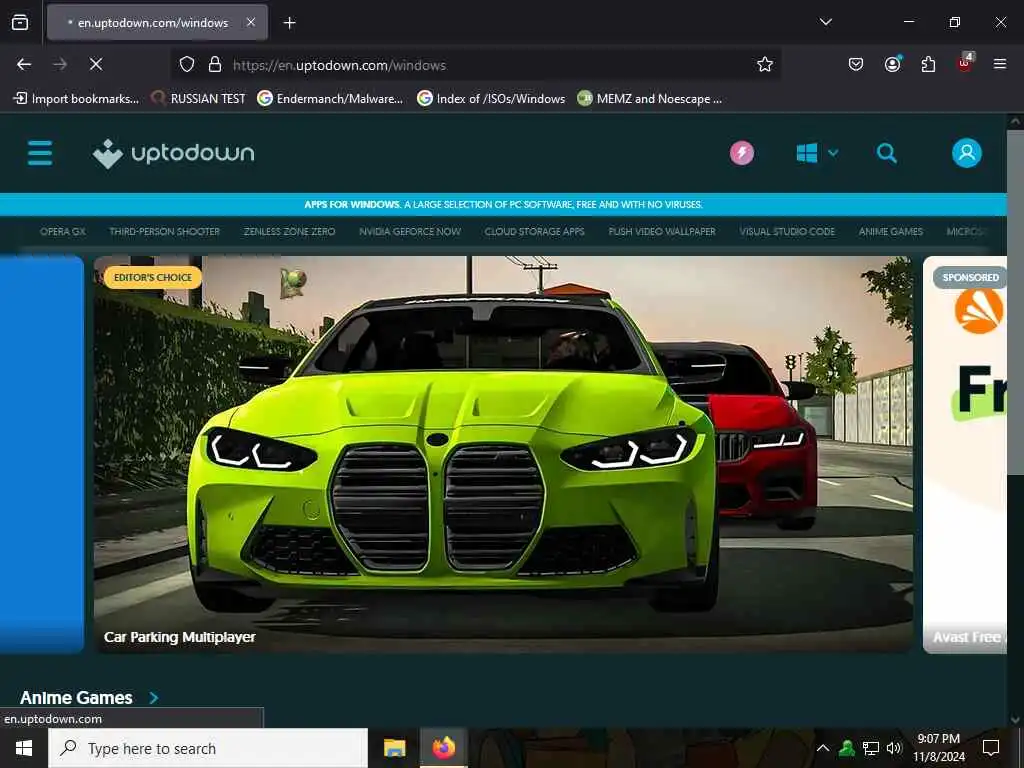Image resolution: width=1024 pixels, height=768 pixels.
Task: Click the EDITOR'S CHOICE badge
Action: (x=153, y=278)
